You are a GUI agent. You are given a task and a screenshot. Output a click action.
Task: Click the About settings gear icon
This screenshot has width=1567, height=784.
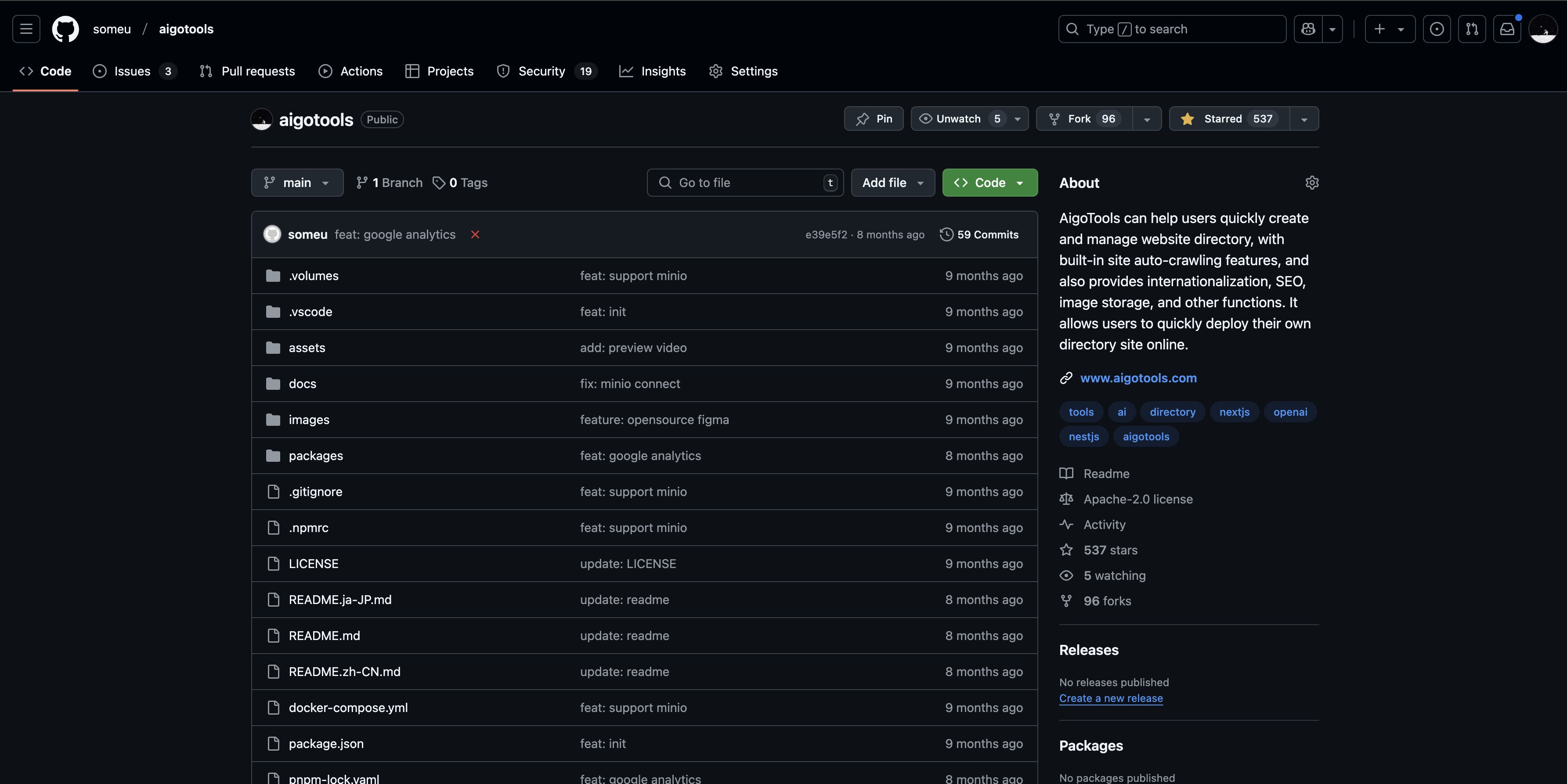click(x=1312, y=183)
